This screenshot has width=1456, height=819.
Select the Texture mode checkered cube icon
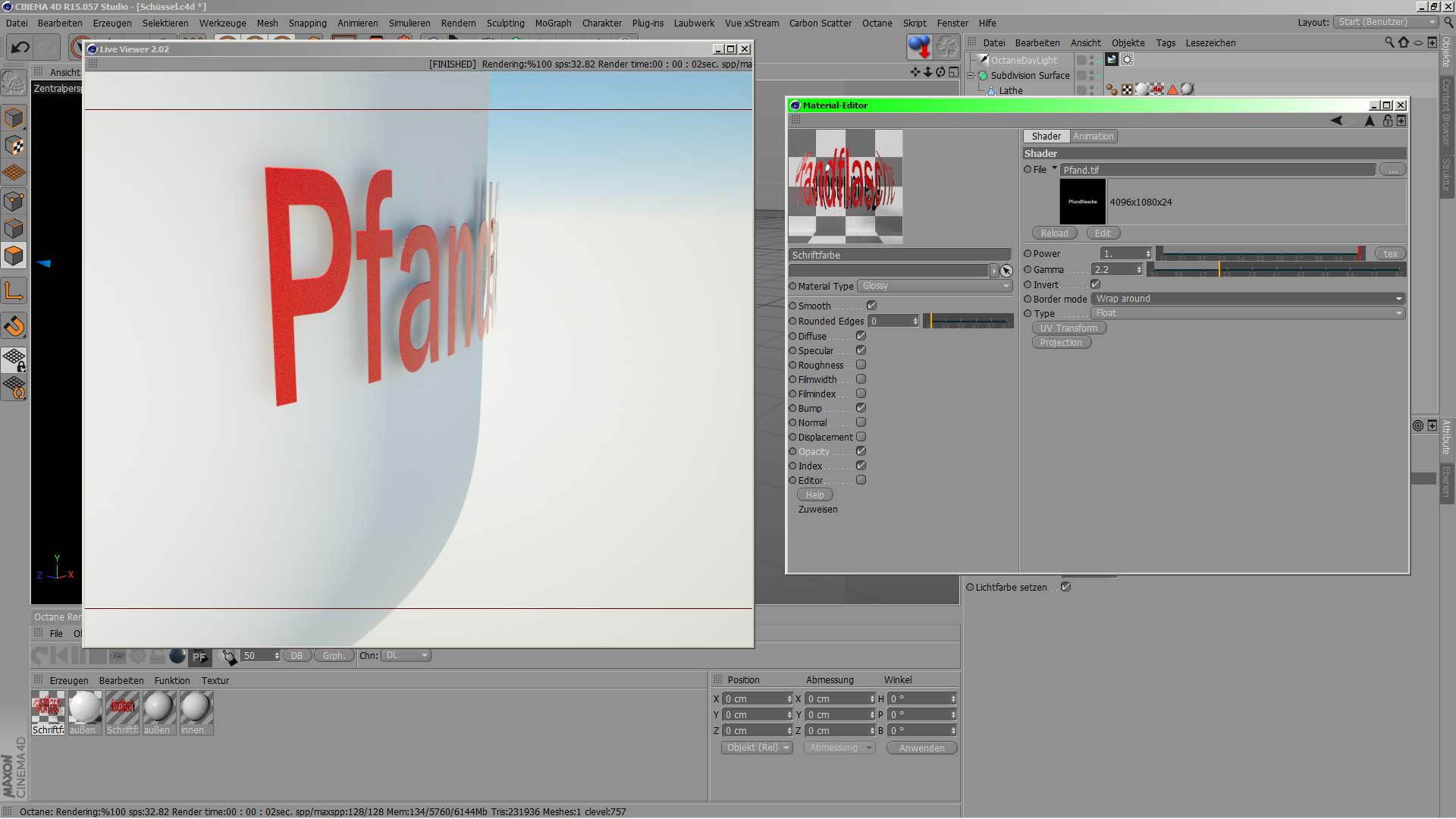tap(14, 146)
